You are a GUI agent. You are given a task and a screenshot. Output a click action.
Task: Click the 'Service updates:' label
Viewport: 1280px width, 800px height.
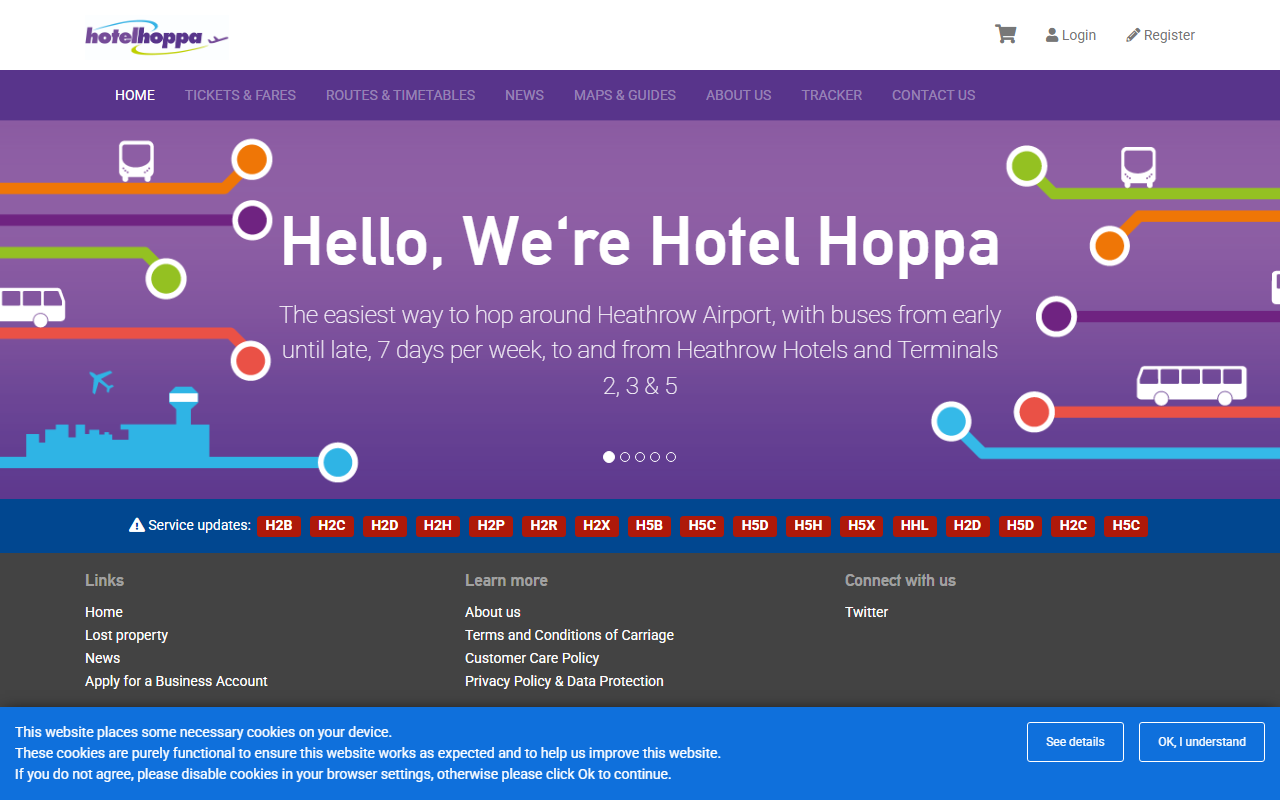199,525
